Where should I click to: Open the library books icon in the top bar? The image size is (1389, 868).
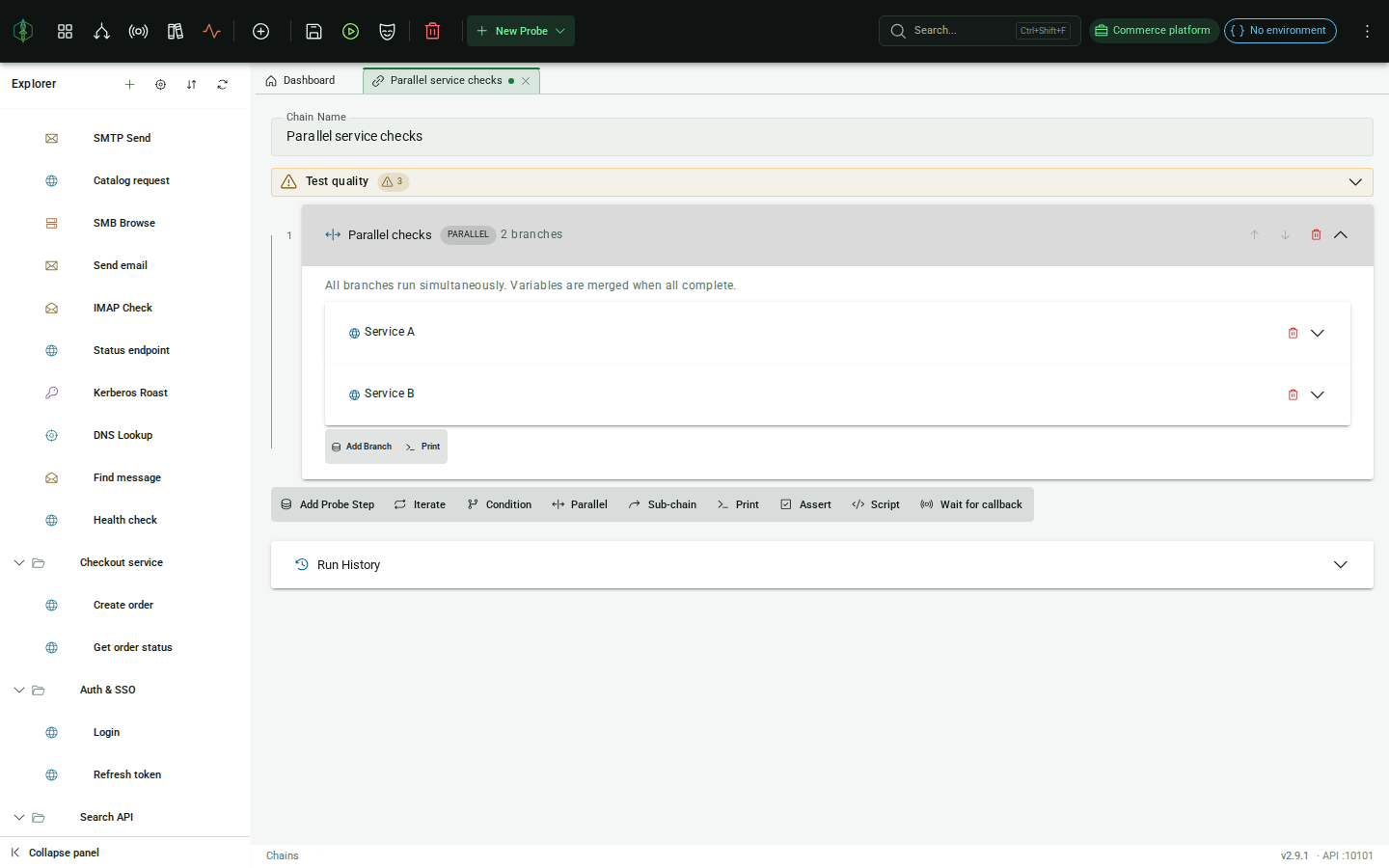coord(176,31)
